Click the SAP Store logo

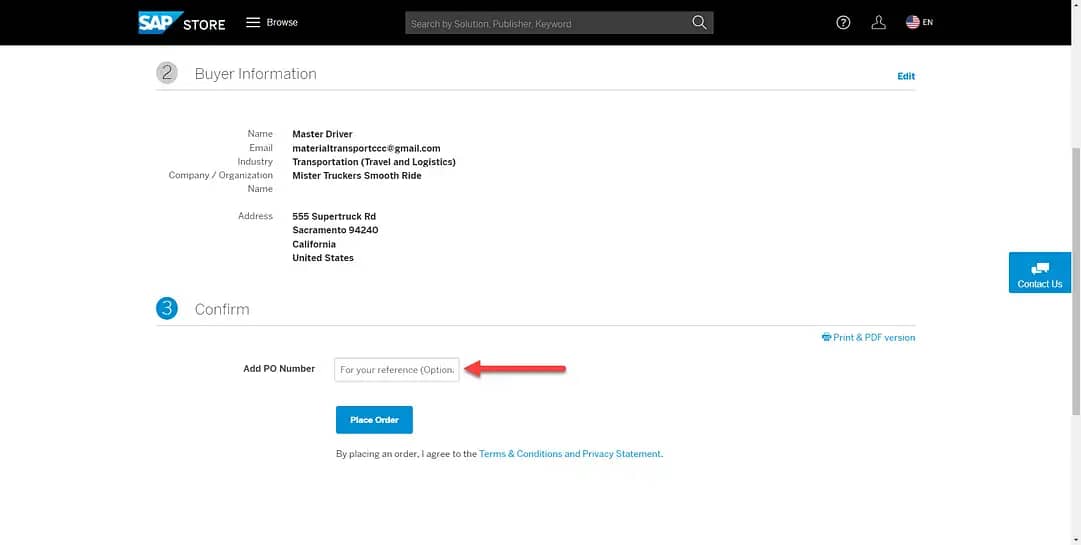coord(182,23)
